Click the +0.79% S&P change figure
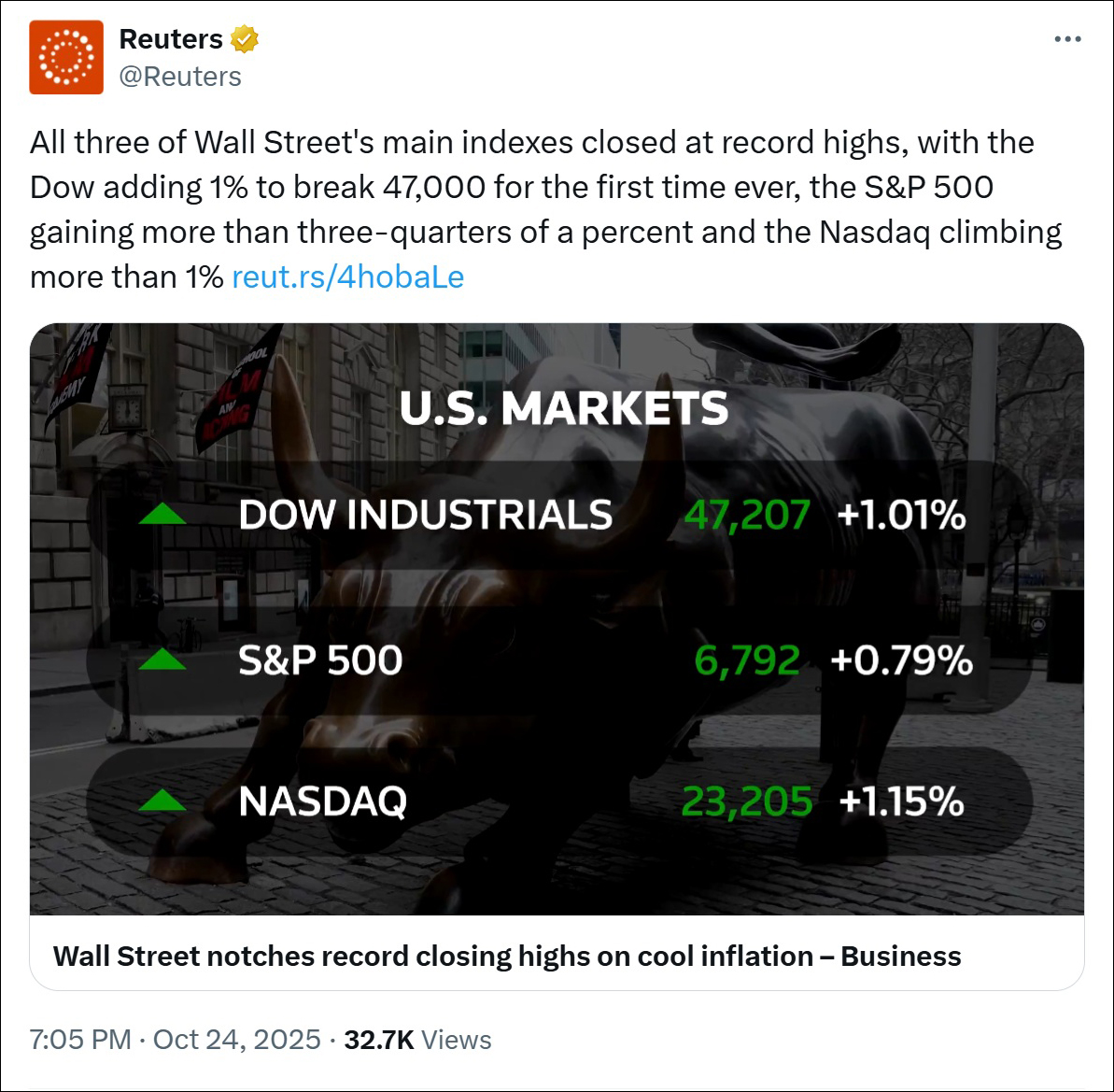 point(901,660)
